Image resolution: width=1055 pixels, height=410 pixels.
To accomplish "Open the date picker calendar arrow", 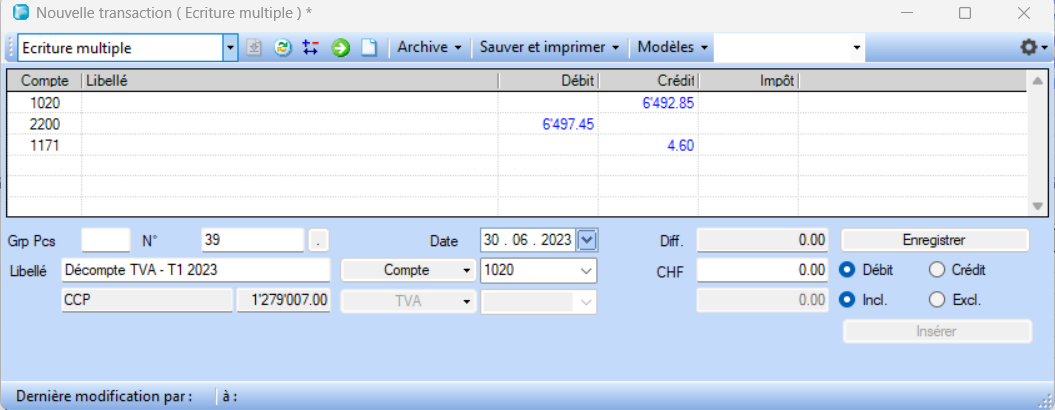I will click(587, 240).
